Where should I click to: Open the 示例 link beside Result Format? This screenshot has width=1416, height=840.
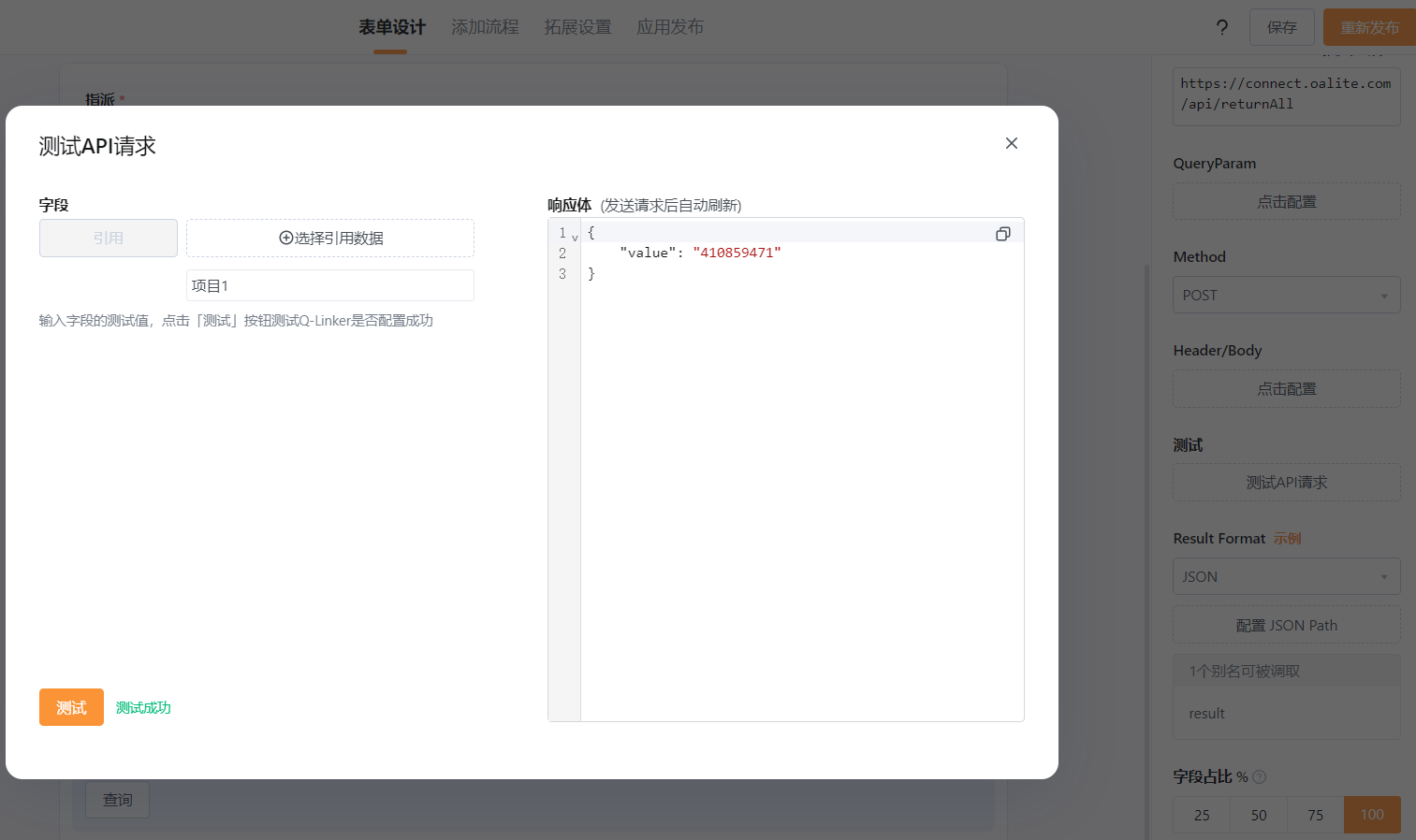(1287, 538)
